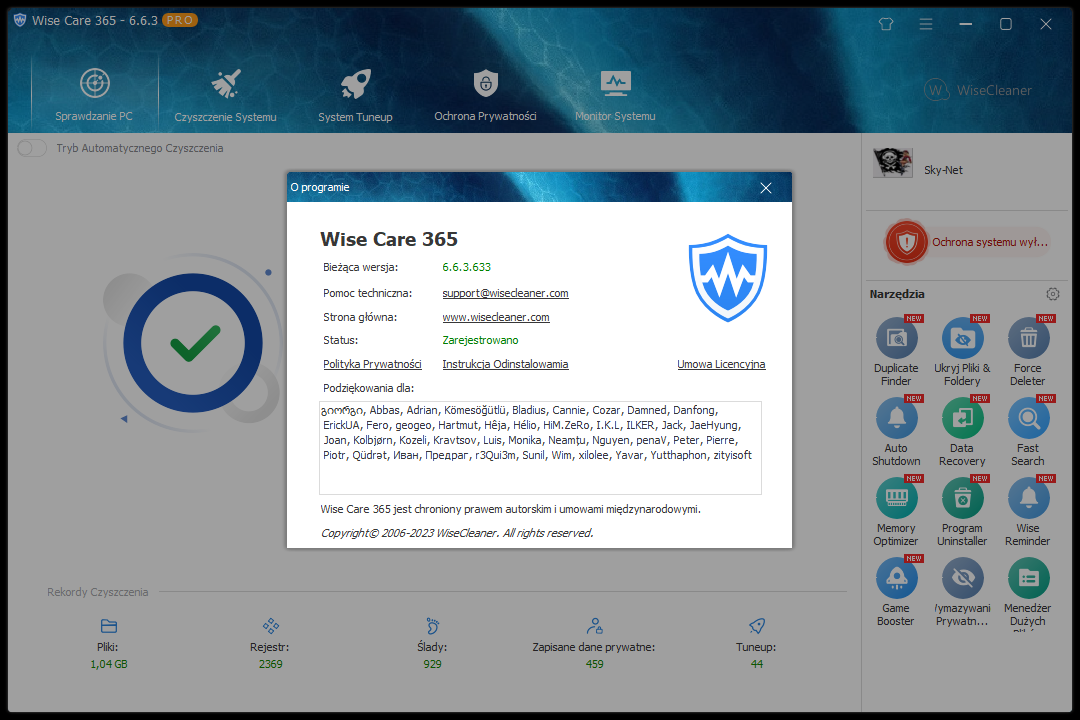Screen dimensions: 1080x720
Task: Open Monitor Systemu tab
Action: pyautogui.click(x=615, y=94)
